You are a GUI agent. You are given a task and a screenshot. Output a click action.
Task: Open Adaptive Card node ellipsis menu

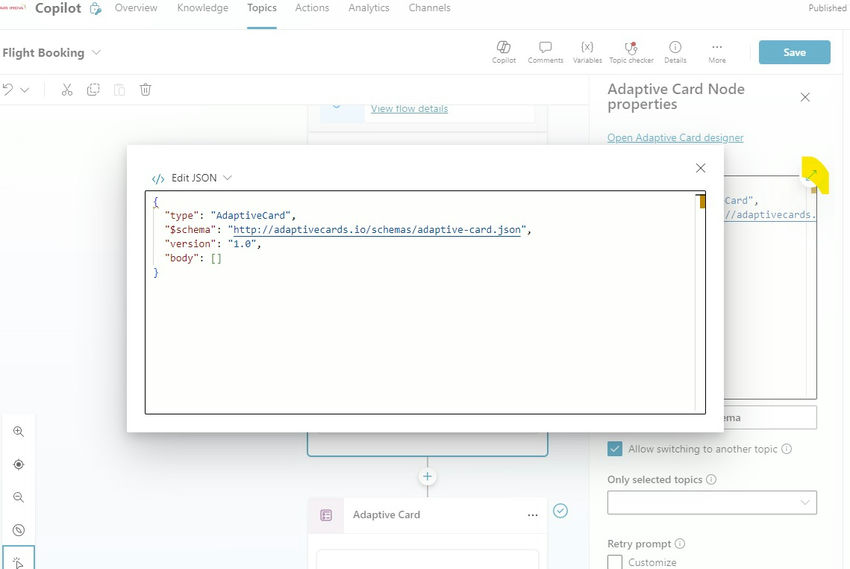(x=533, y=515)
